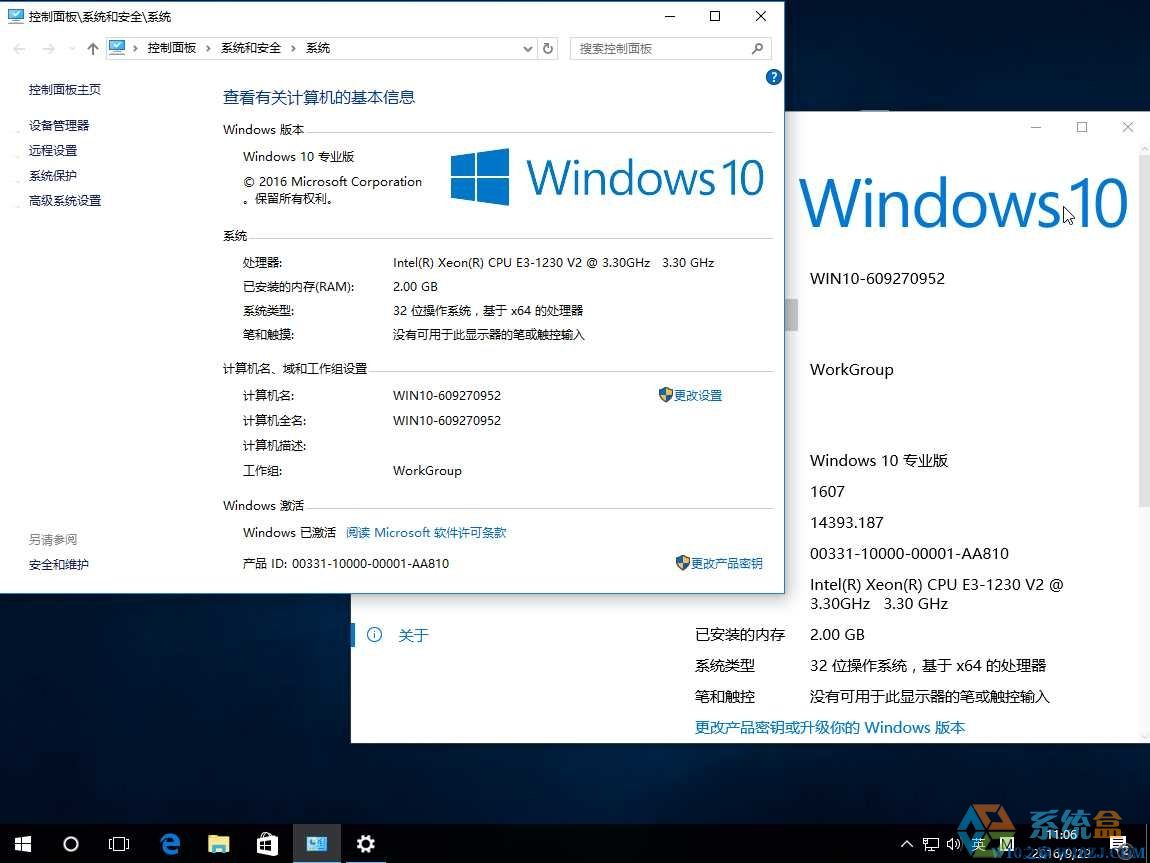
Task: Open File Explorer on the taskbar
Action: (x=218, y=843)
